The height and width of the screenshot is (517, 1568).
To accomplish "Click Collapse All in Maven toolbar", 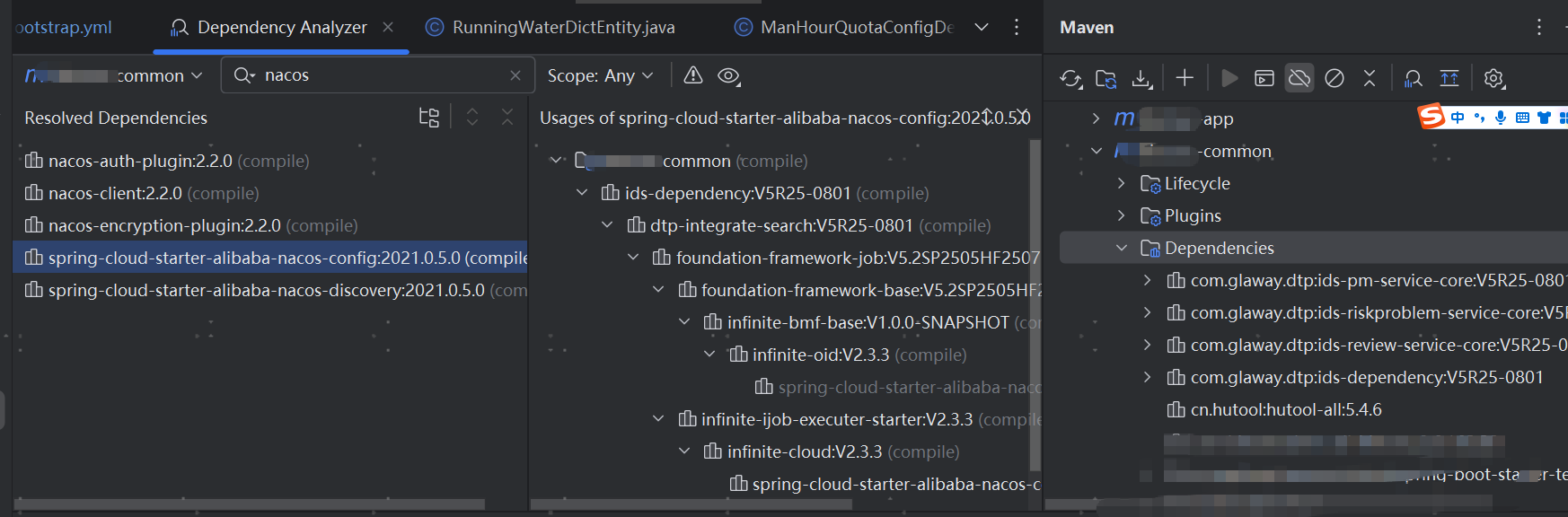I will click(x=1370, y=78).
